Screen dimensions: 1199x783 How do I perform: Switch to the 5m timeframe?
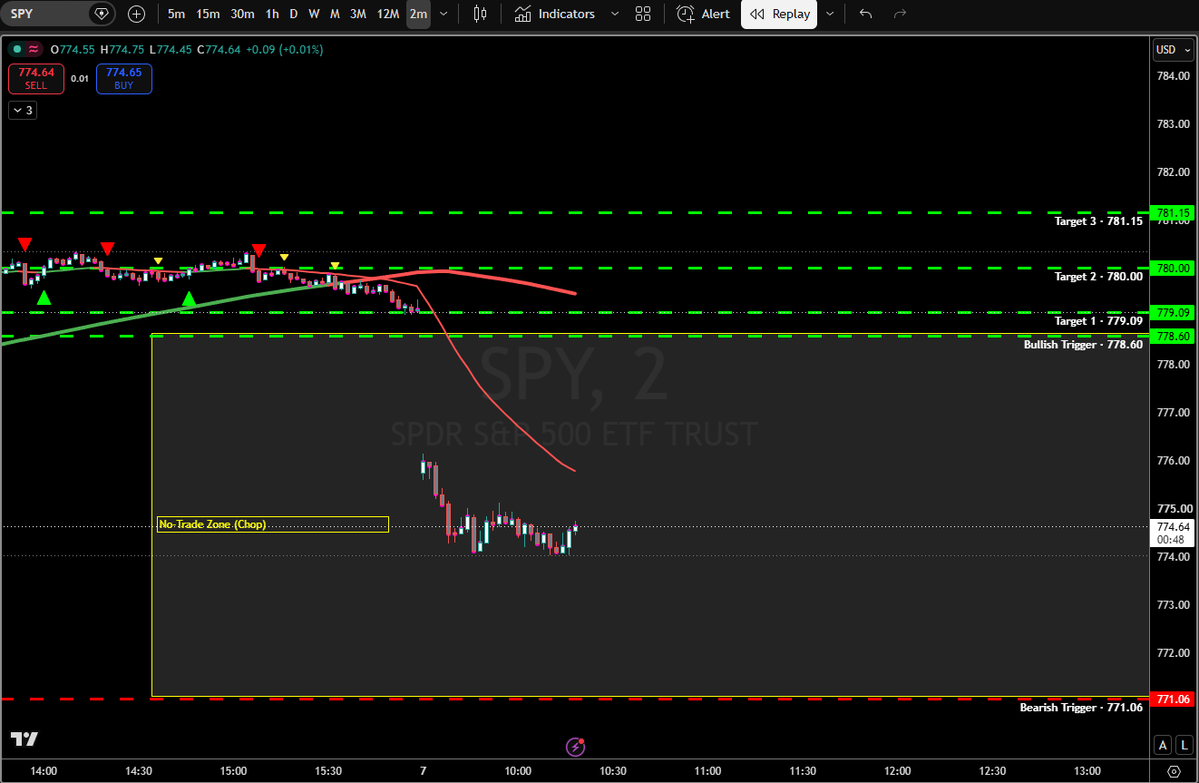176,14
